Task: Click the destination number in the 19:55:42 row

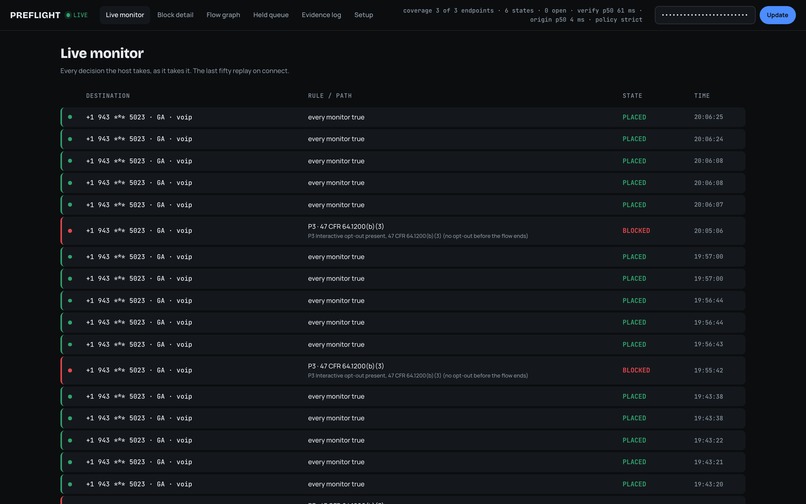Action: pos(139,370)
